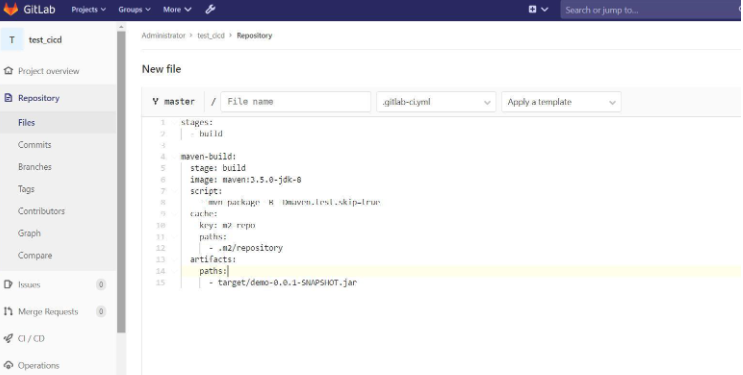Open CI / CD in sidebar
Viewport: 743px width, 375px height.
pyautogui.click(x=31, y=338)
